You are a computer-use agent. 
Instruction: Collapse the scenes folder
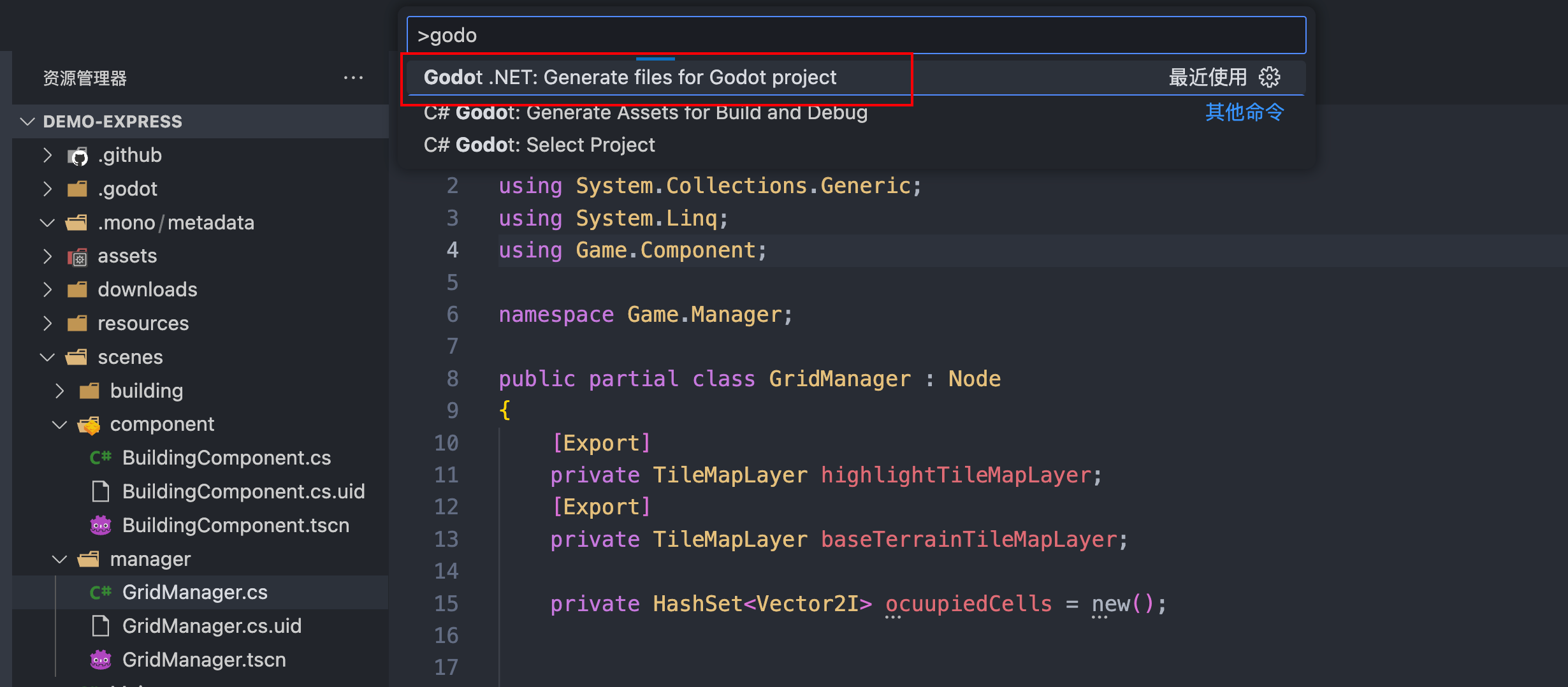click(x=48, y=357)
